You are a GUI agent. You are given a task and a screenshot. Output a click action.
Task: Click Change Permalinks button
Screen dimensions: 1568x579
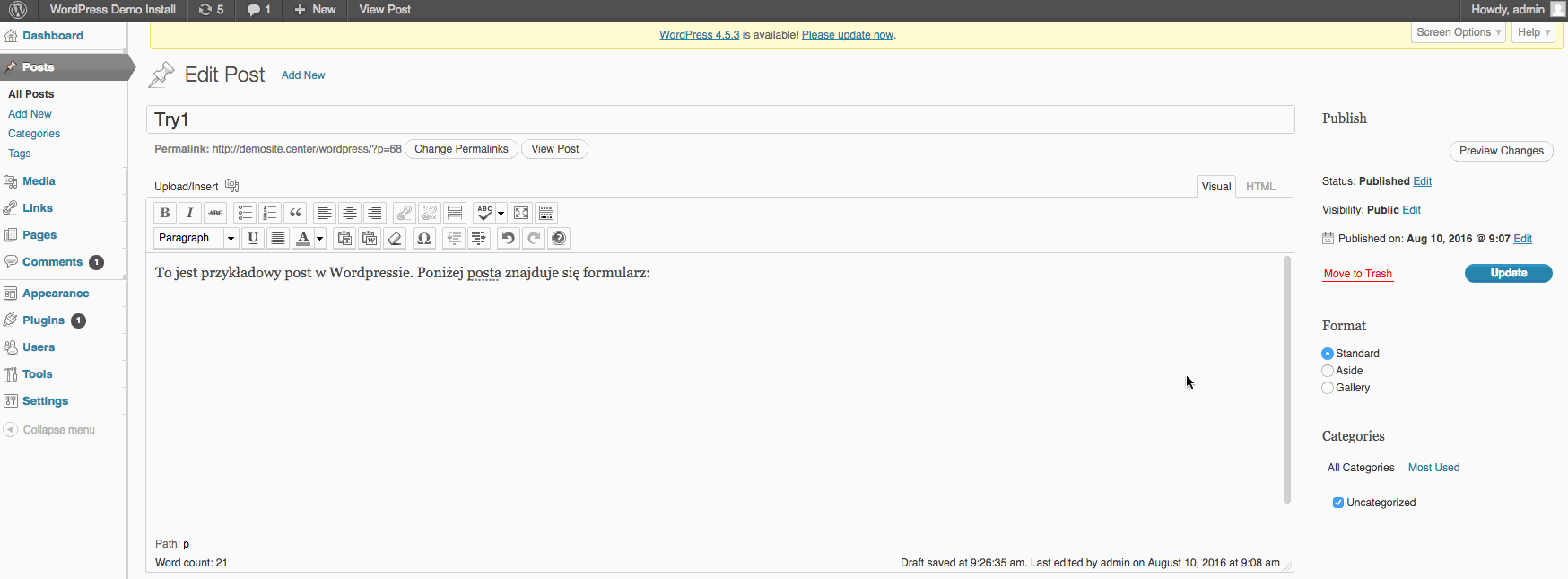[461, 149]
